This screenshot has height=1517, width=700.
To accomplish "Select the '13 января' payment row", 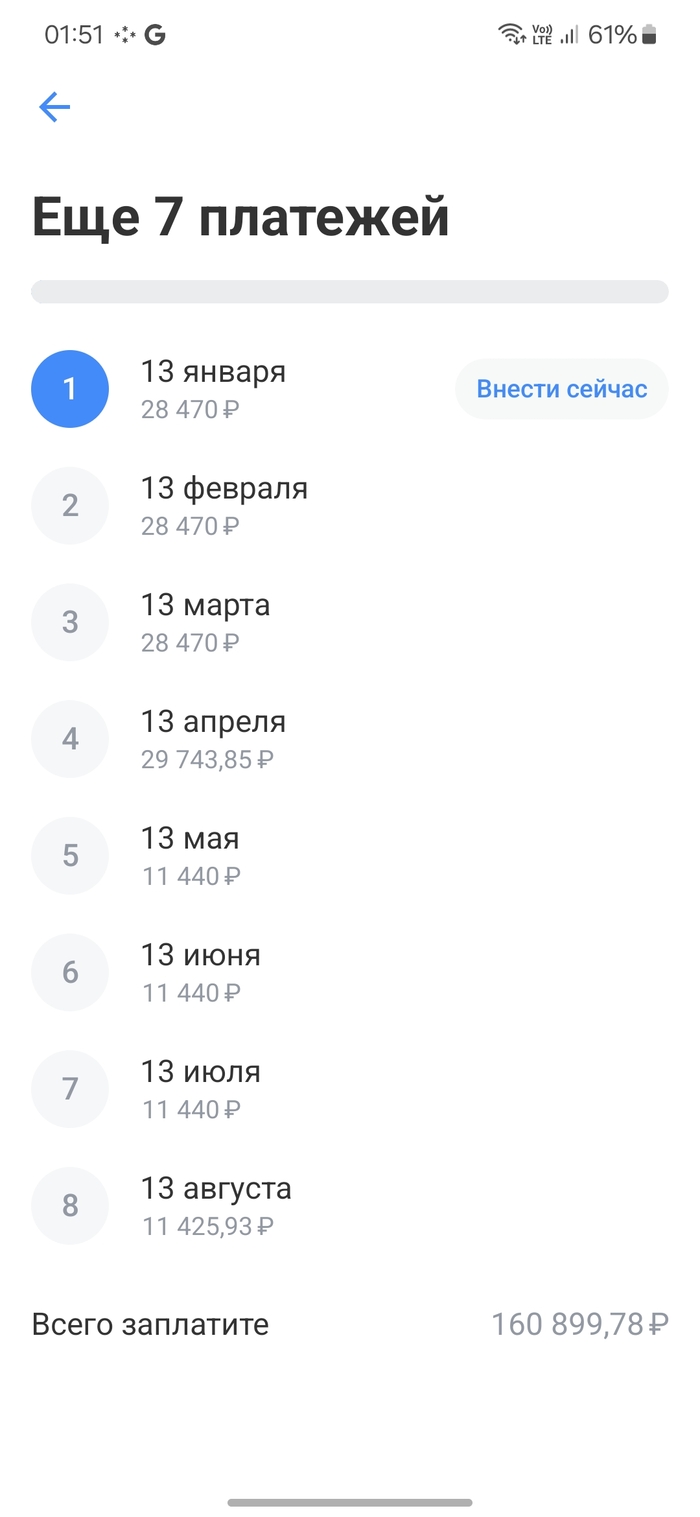I will point(213,389).
